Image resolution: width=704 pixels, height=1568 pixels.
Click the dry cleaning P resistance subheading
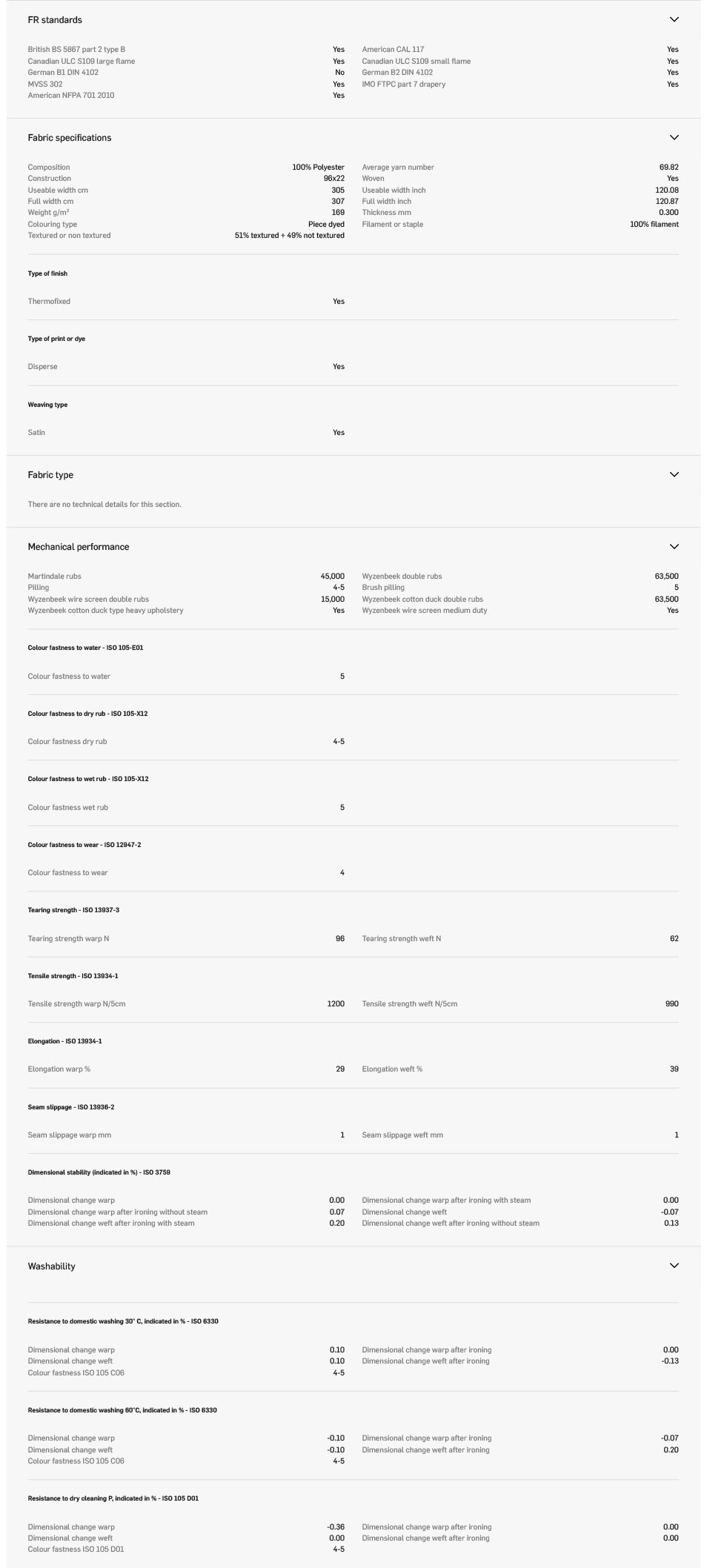coord(113,1498)
